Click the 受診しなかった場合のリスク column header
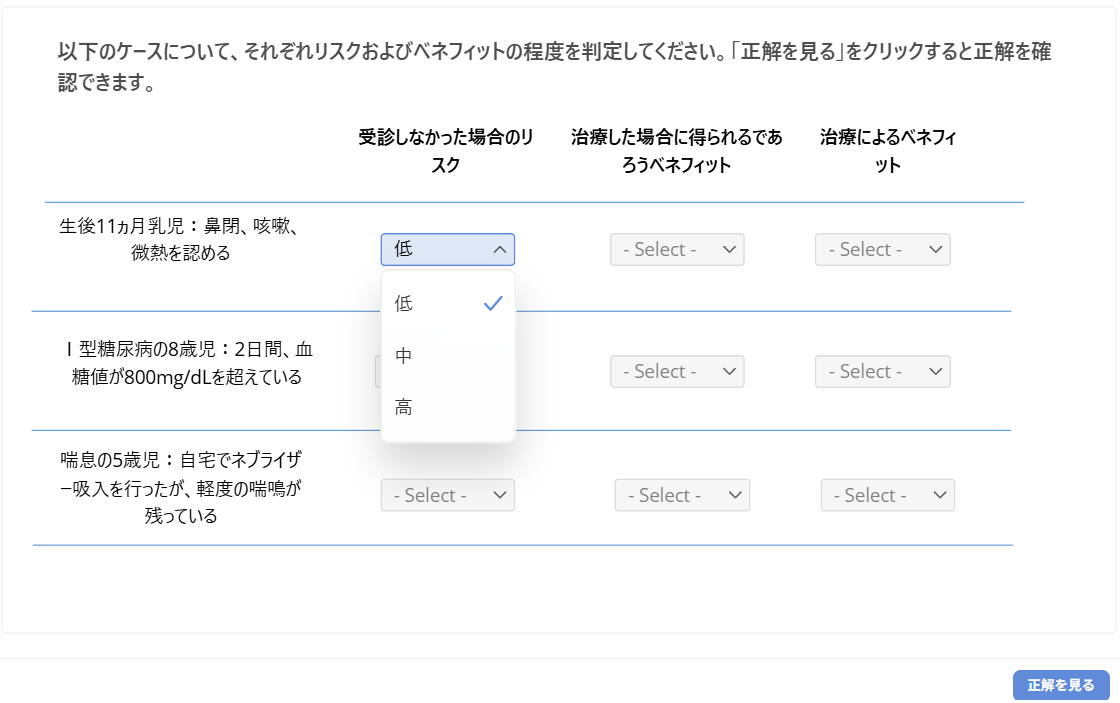The image size is (1120, 703). pos(446,151)
